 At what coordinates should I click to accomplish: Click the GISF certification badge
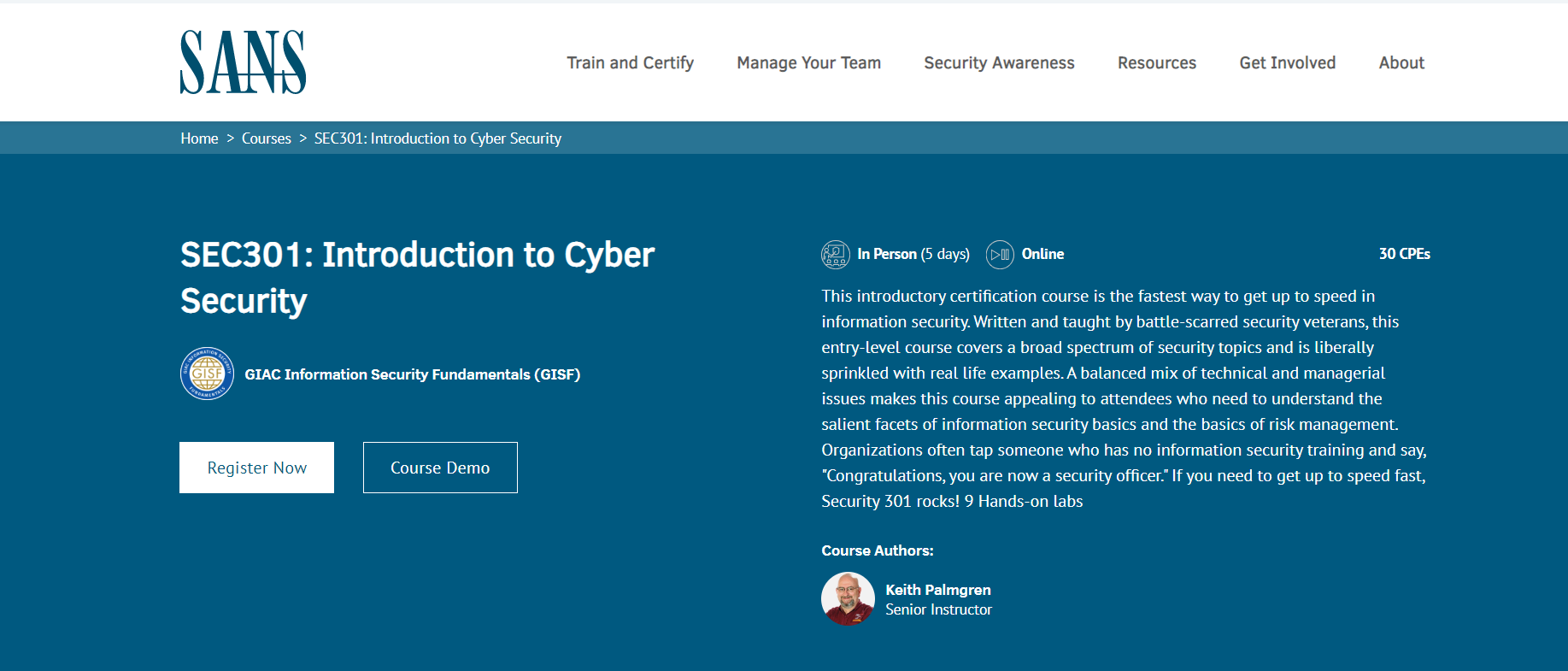207,374
